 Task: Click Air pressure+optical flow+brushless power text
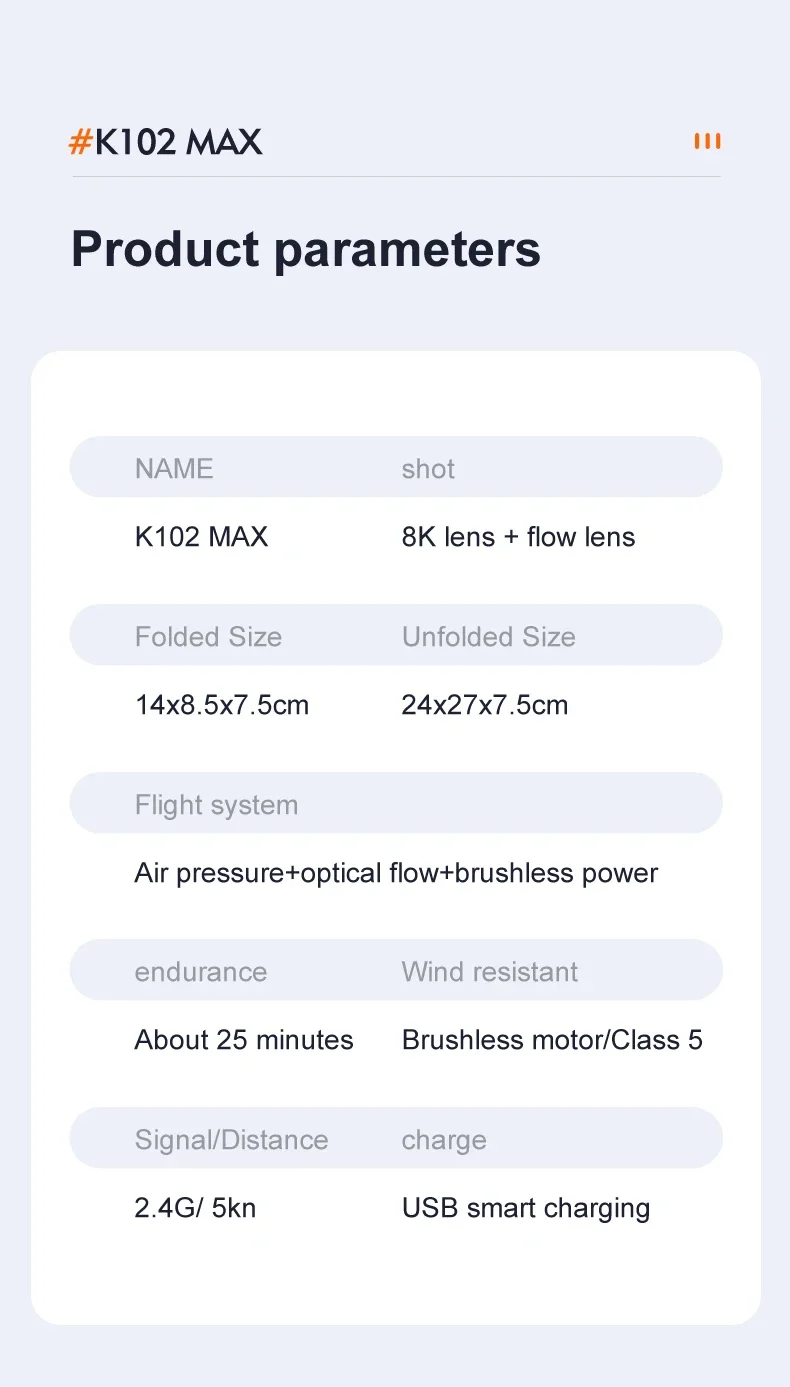tap(396, 873)
